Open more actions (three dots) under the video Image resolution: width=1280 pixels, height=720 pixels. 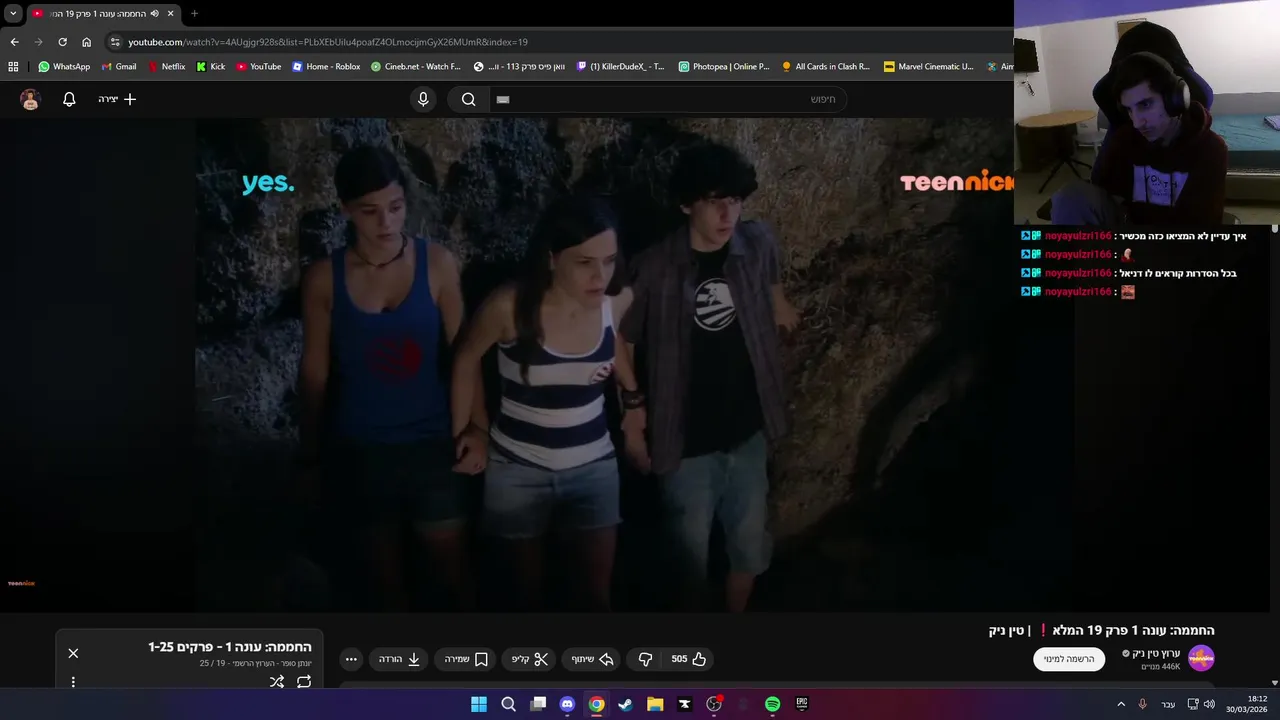point(351,659)
